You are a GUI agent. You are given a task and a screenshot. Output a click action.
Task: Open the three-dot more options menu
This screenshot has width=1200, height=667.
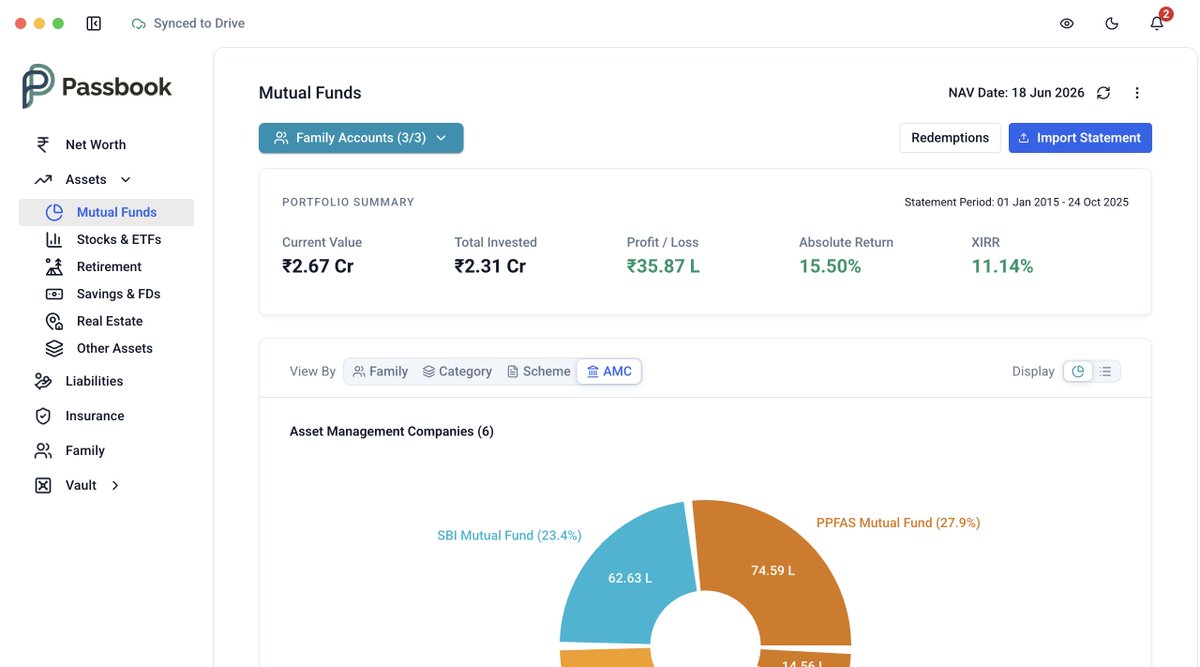click(x=1137, y=93)
